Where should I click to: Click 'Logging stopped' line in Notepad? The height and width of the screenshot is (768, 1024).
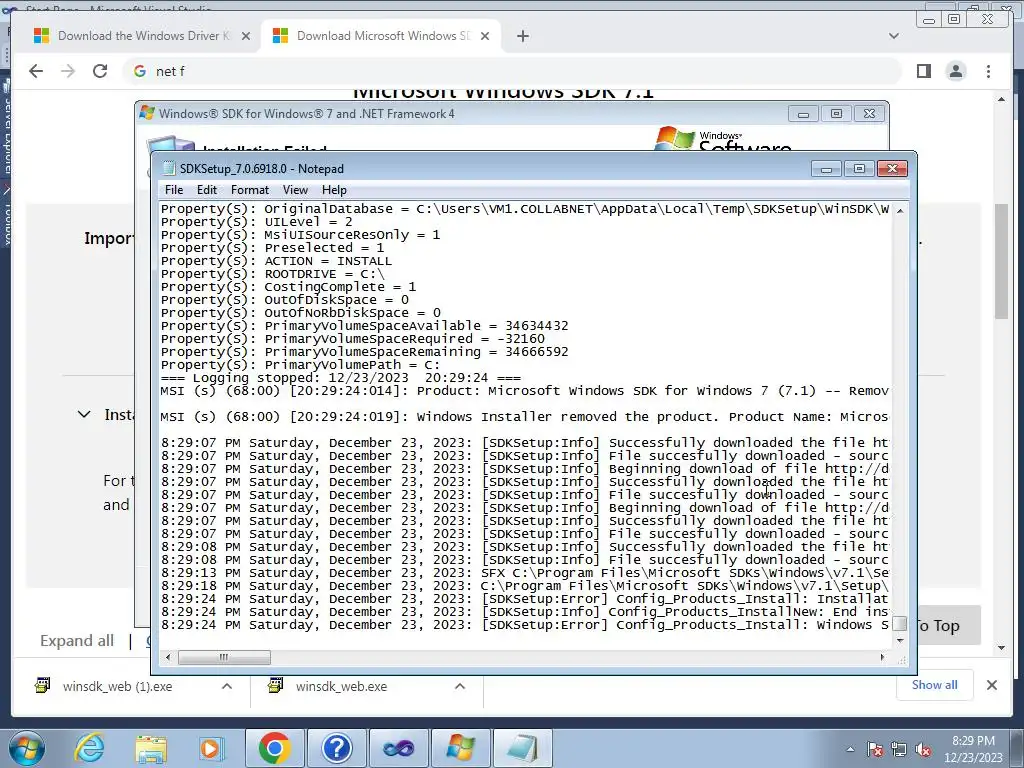[341, 378]
